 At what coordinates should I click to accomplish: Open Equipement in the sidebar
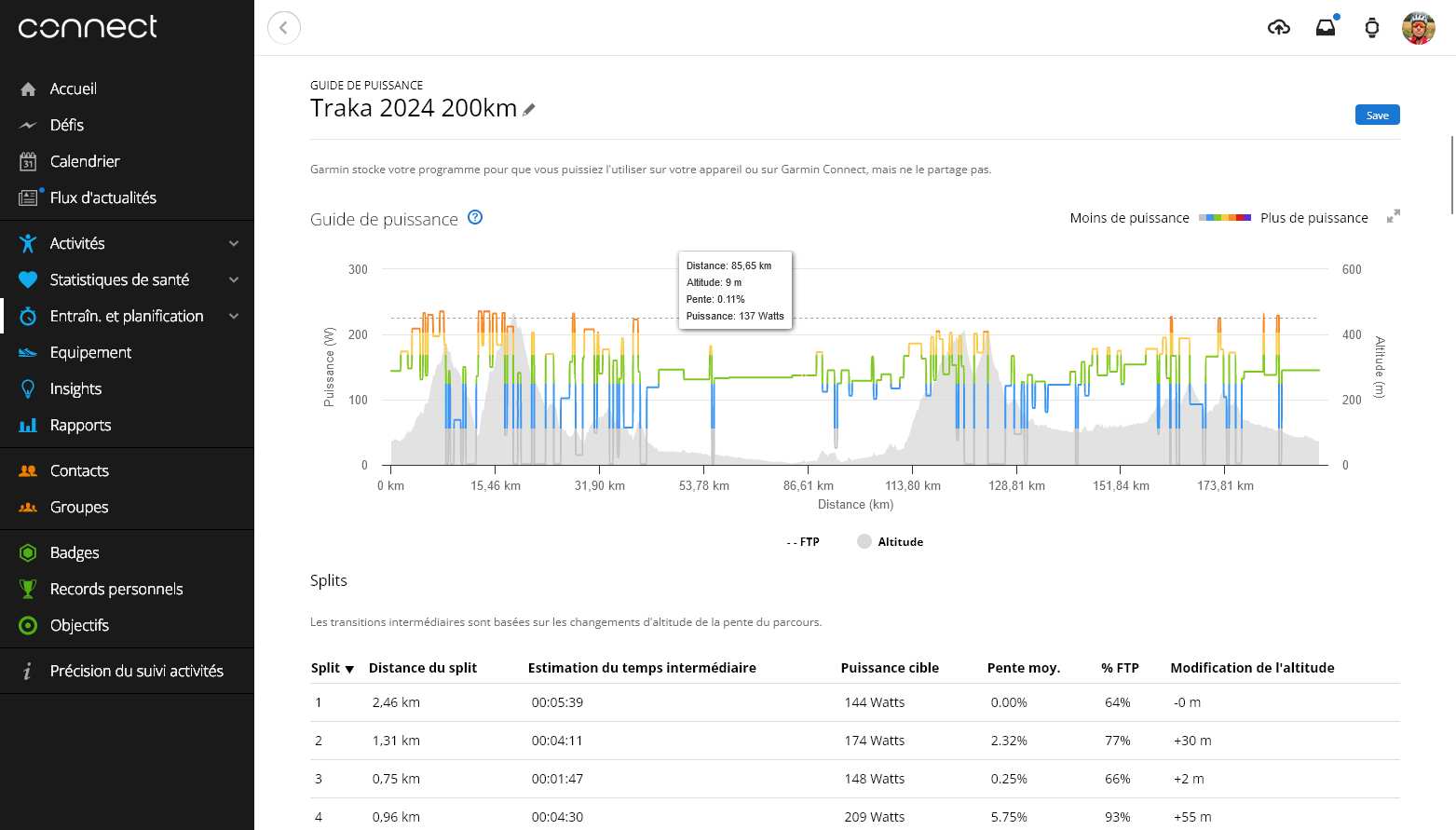pos(90,352)
